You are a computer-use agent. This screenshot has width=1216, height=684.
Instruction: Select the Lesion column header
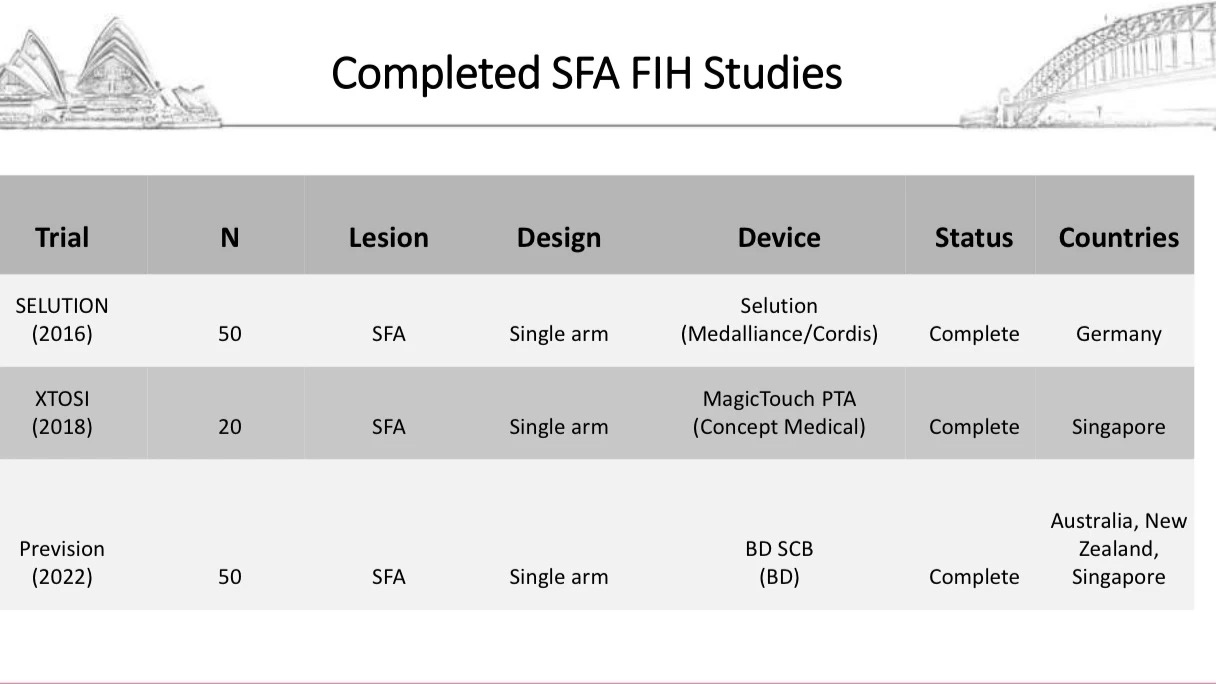click(388, 238)
